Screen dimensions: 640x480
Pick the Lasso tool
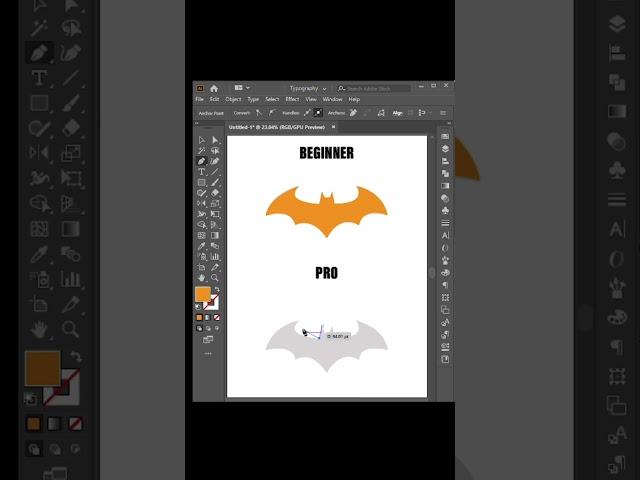[215, 151]
